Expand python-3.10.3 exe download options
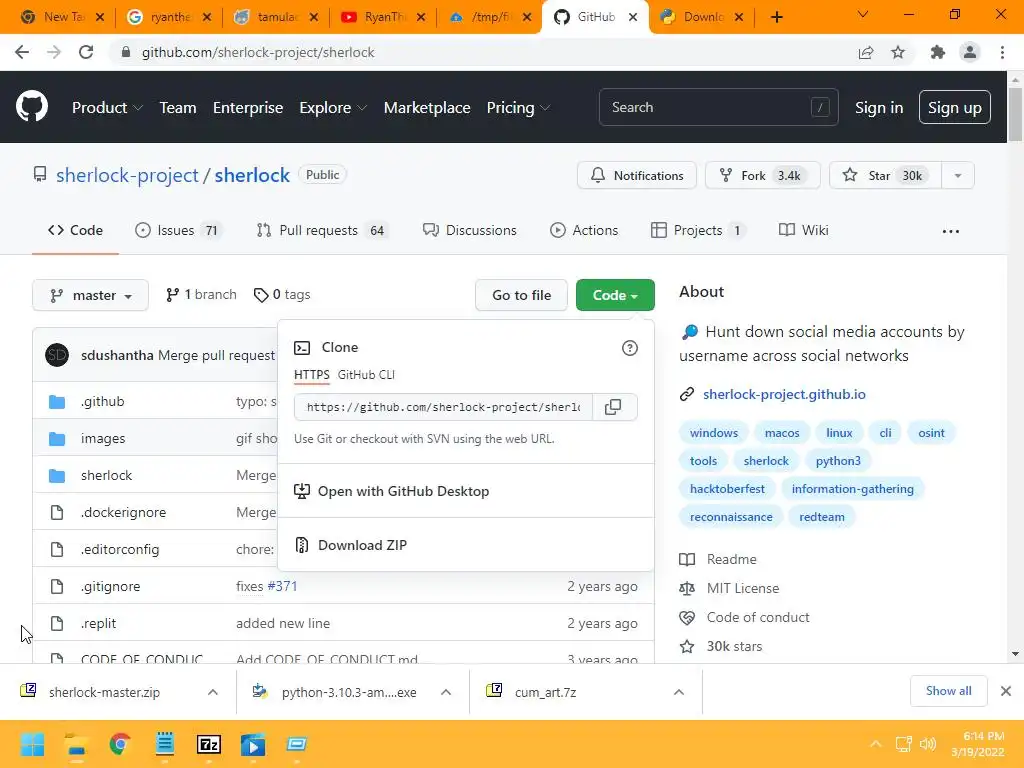 tap(446, 692)
